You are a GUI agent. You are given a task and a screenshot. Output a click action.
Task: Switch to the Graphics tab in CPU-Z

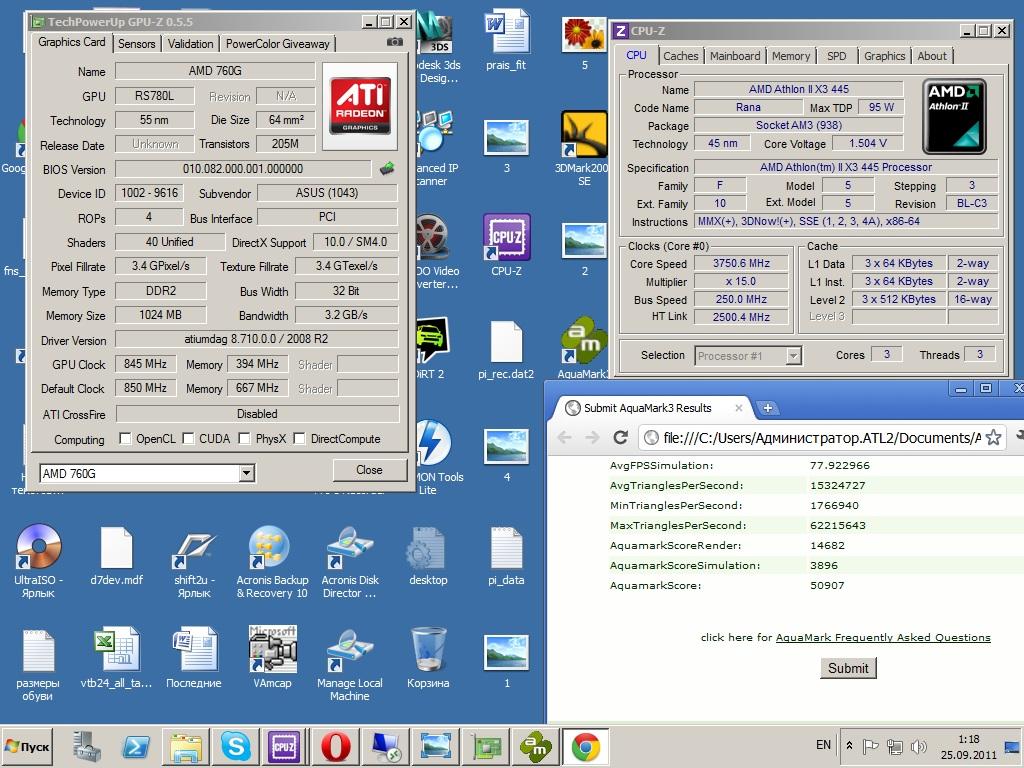(x=884, y=56)
